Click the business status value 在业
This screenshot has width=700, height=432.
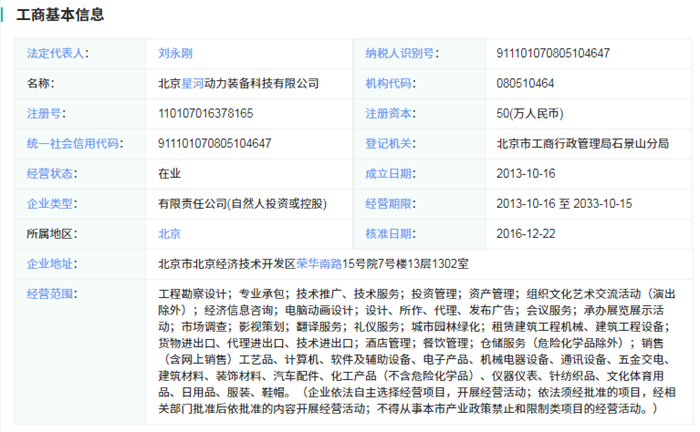point(169,173)
